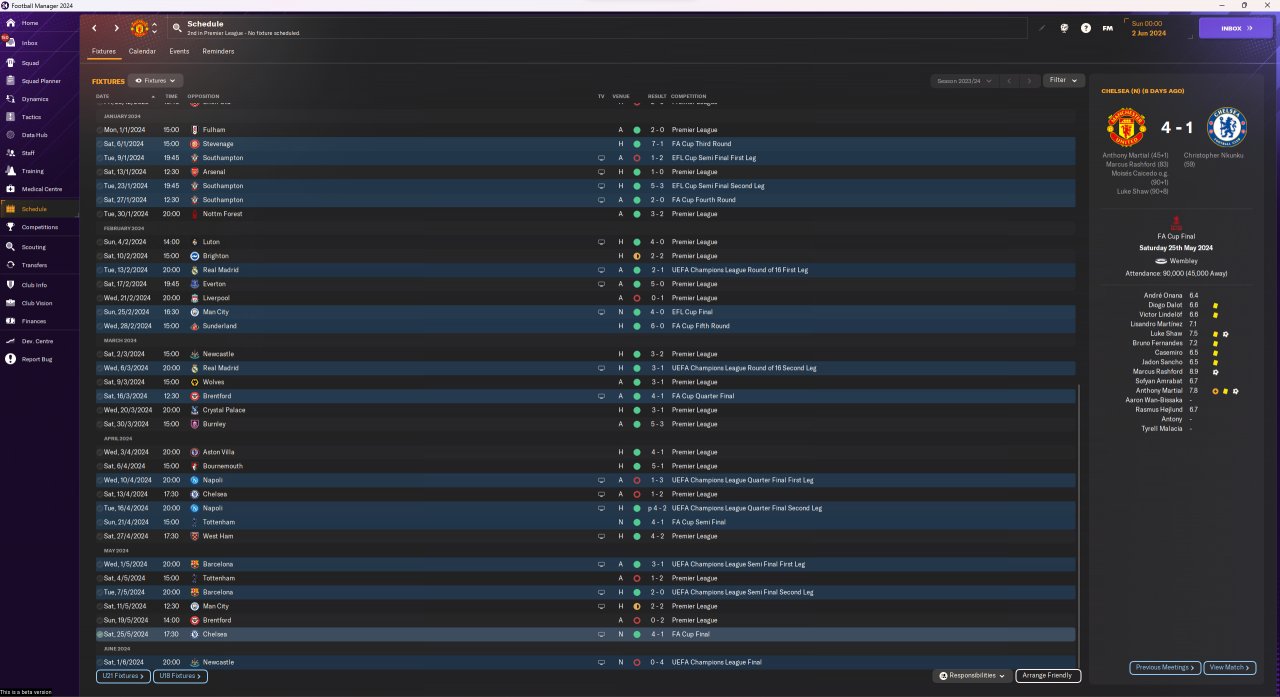Open the Transfers arrows icon
Image resolution: width=1280 pixels, height=697 pixels.
[x=9, y=265]
